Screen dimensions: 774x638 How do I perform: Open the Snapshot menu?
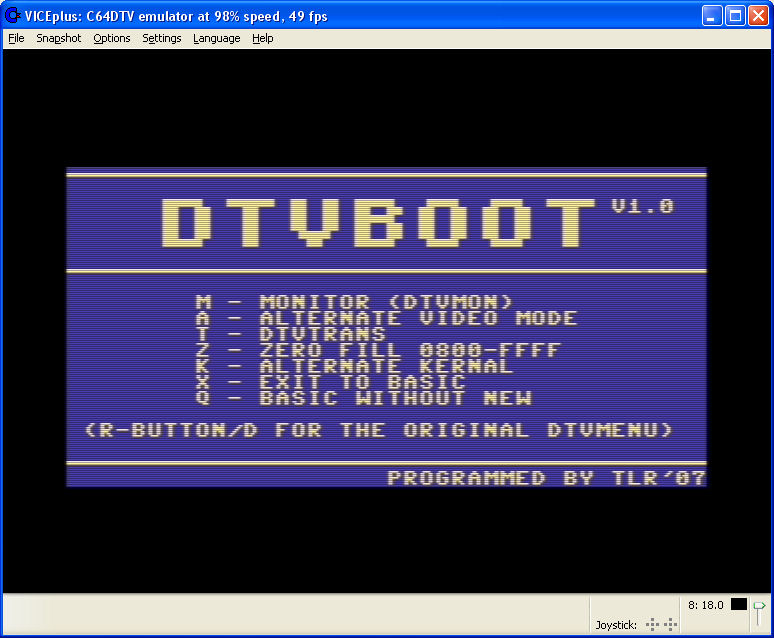click(x=58, y=39)
